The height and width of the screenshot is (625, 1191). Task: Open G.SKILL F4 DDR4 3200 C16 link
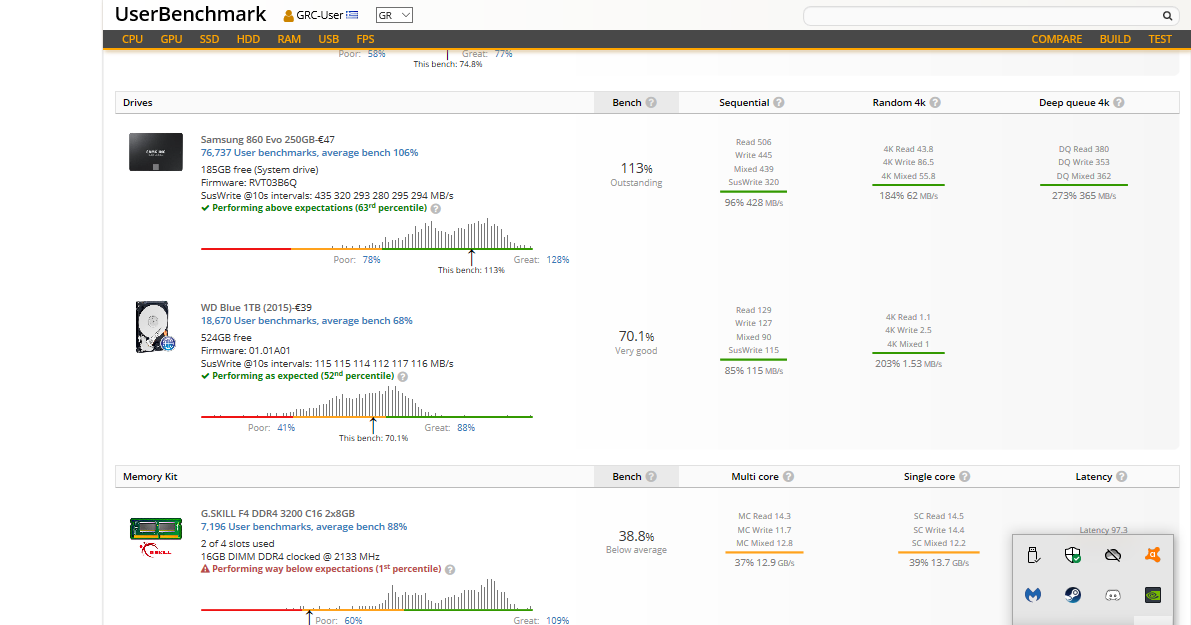[x=277, y=513]
